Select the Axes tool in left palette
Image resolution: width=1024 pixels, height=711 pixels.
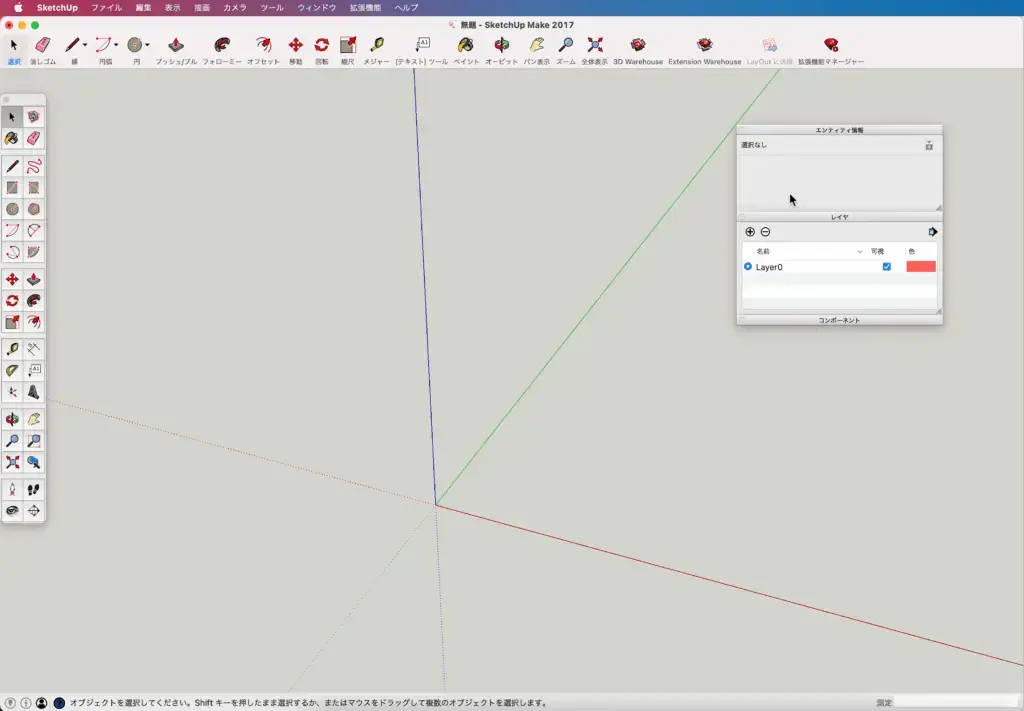(x=12, y=392)
